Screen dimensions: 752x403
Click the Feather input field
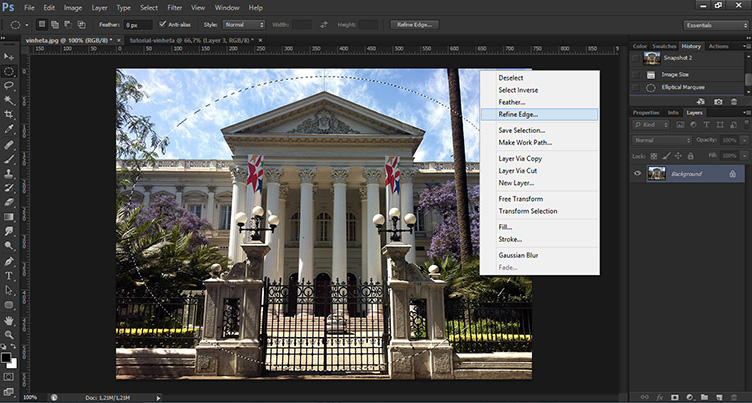(137, 24)
